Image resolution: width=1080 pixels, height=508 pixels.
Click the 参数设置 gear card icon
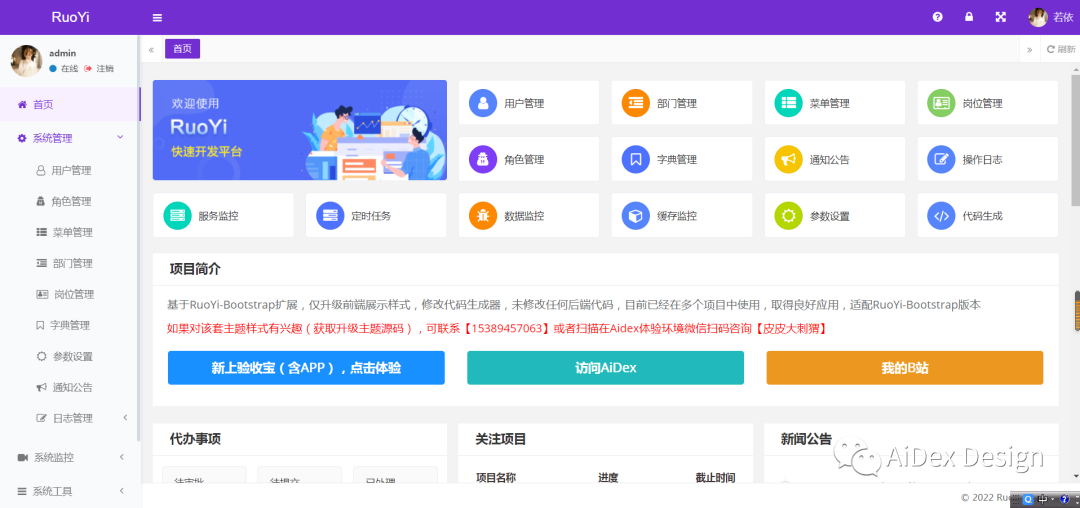tap(789, 215)
